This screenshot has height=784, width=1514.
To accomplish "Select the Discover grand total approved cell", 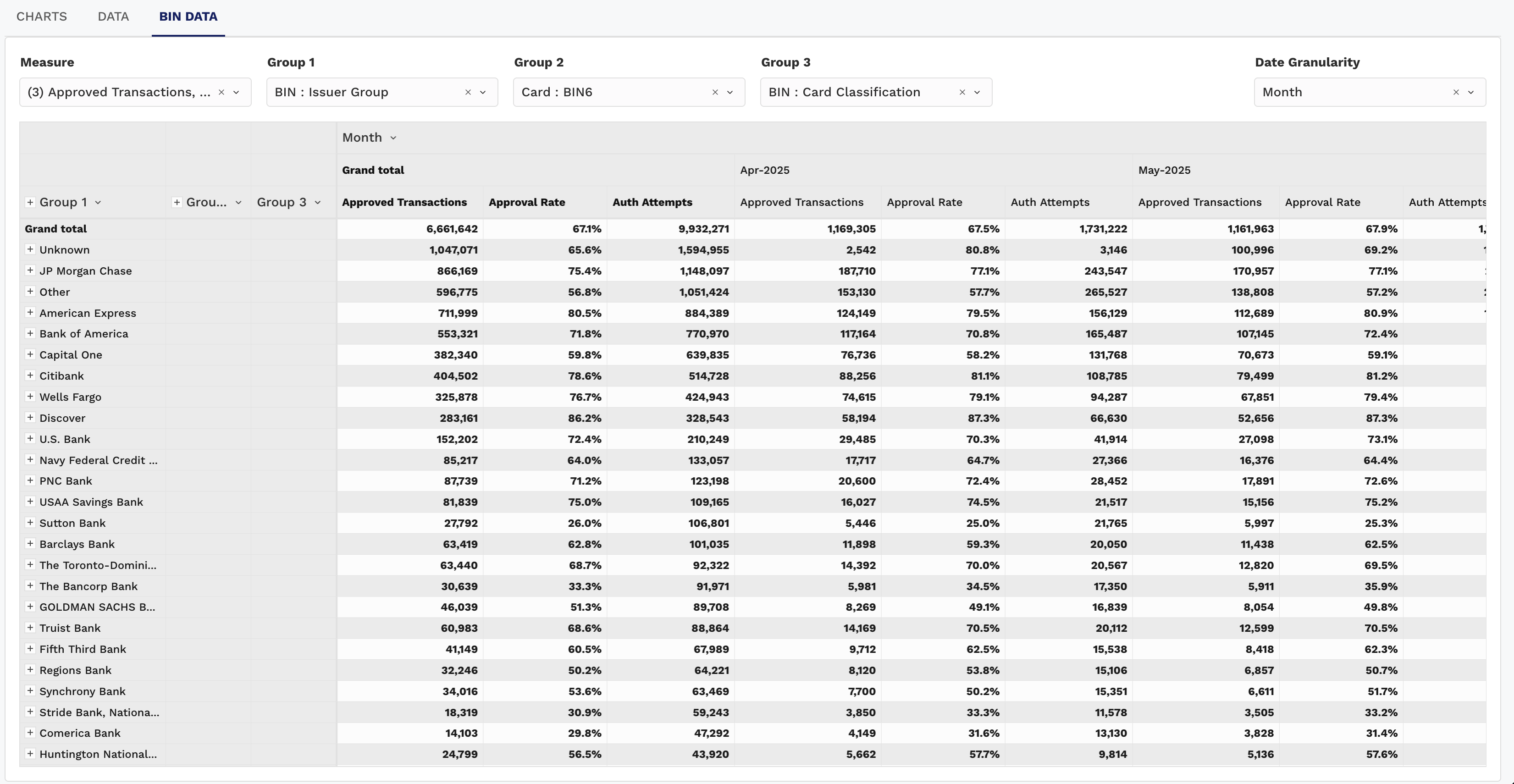I will coord(459,418).
